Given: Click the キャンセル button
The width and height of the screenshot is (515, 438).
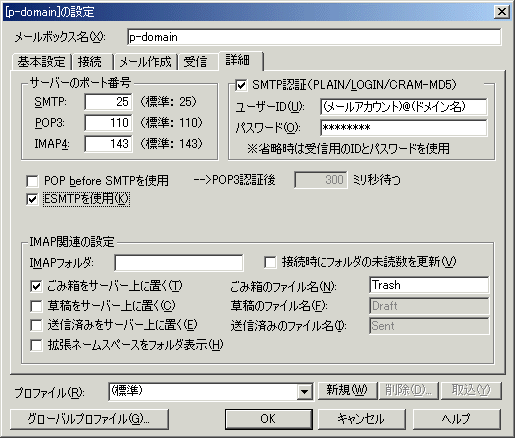Looking at the screenshot, I should pos(362,419).
